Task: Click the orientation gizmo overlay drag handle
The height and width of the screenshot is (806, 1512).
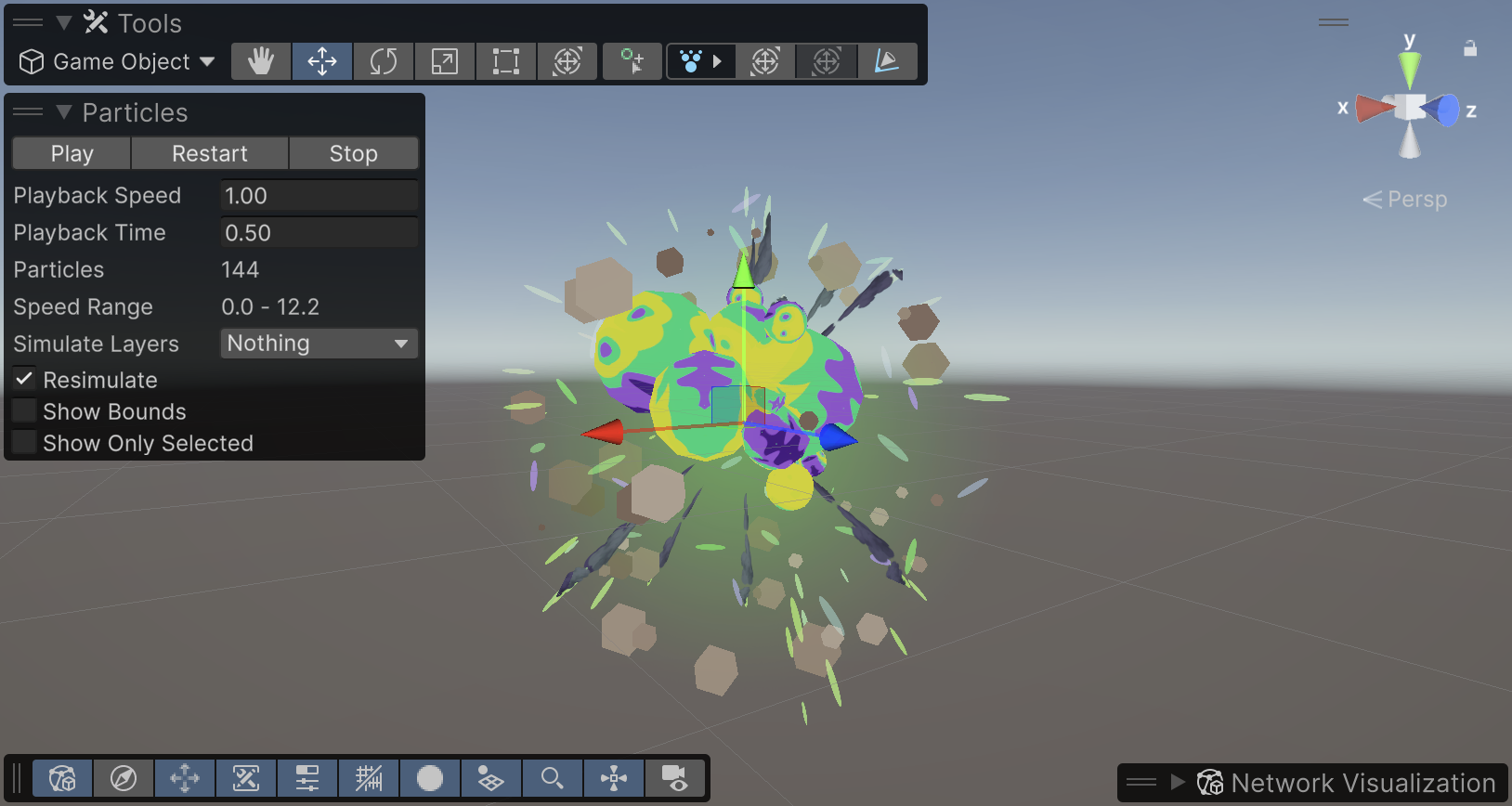Action: click(1334, 22)
